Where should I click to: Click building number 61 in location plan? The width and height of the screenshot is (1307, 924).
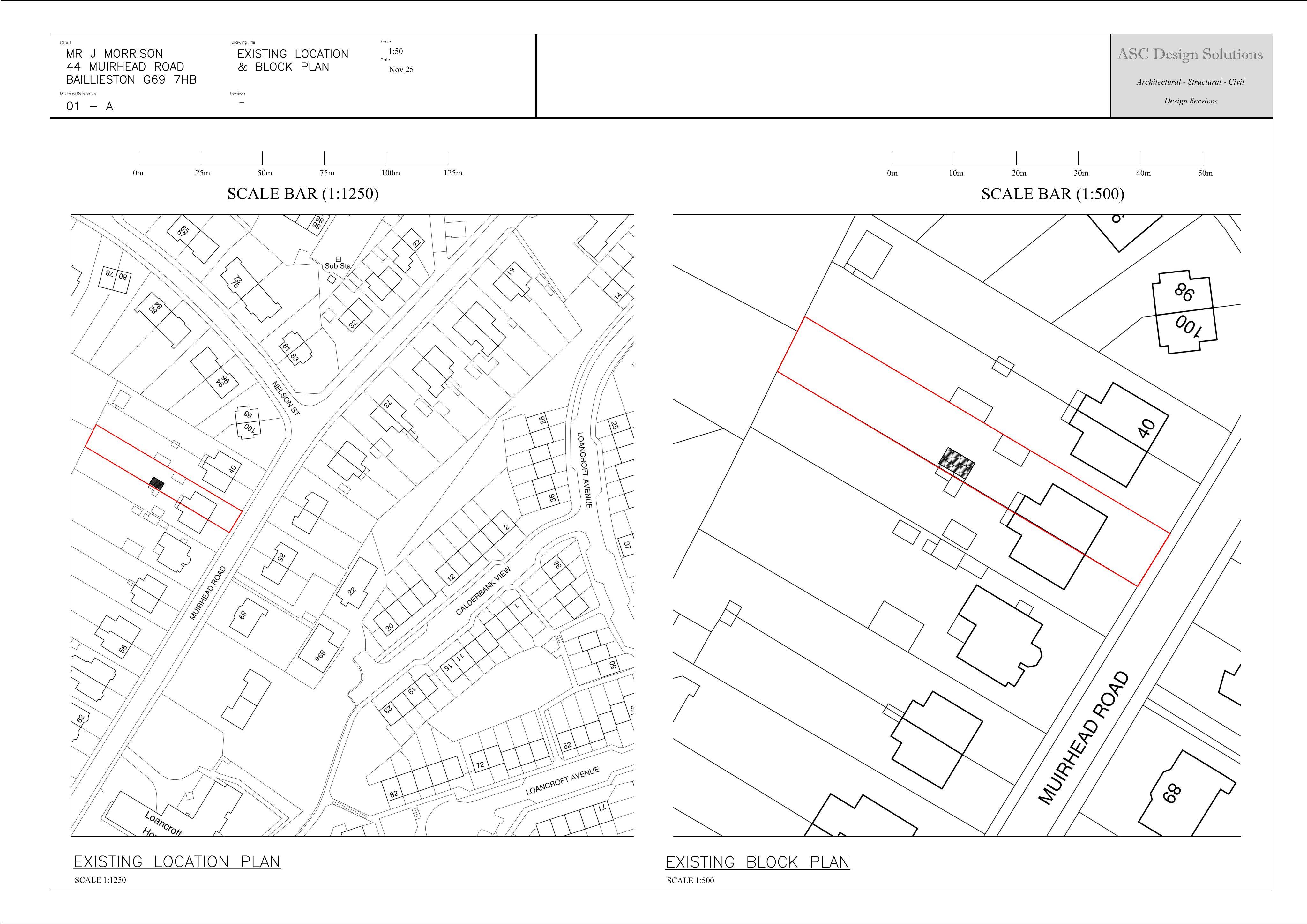click(511, 271)
